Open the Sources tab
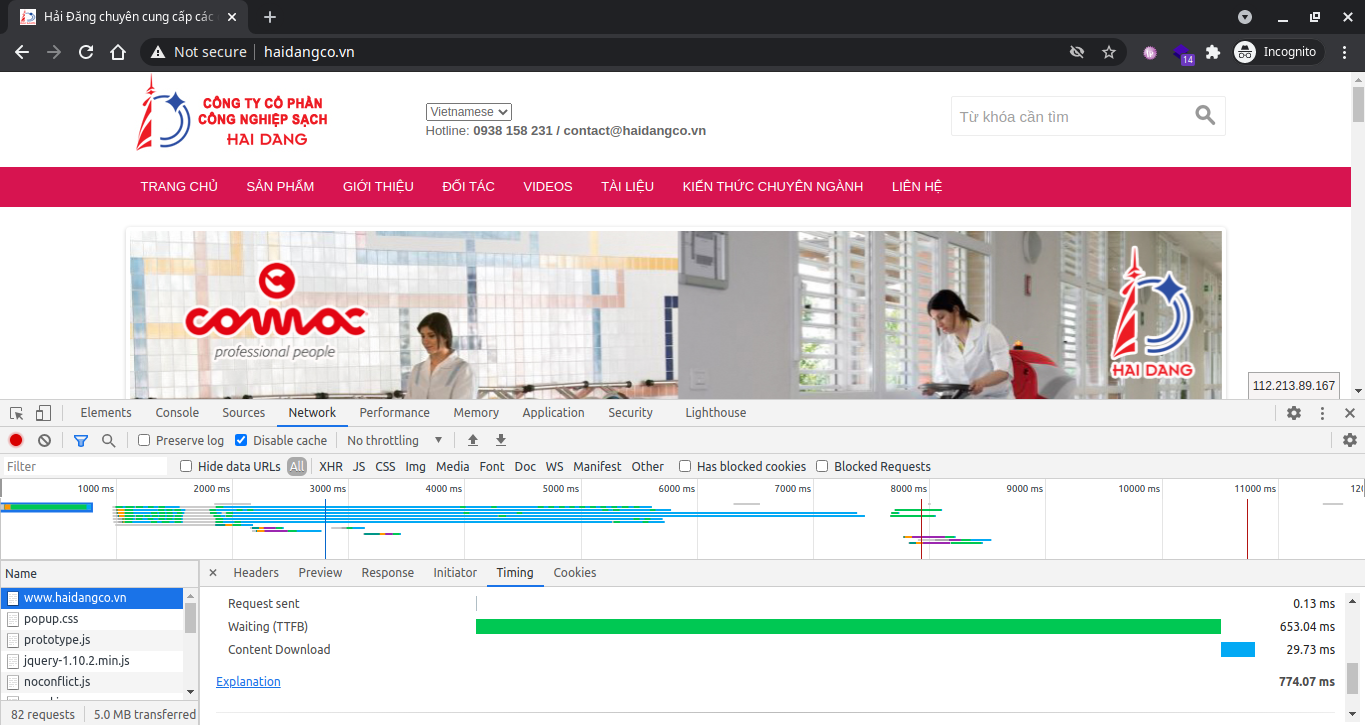This screenshot has height=725, width=1365. point(244,413)
